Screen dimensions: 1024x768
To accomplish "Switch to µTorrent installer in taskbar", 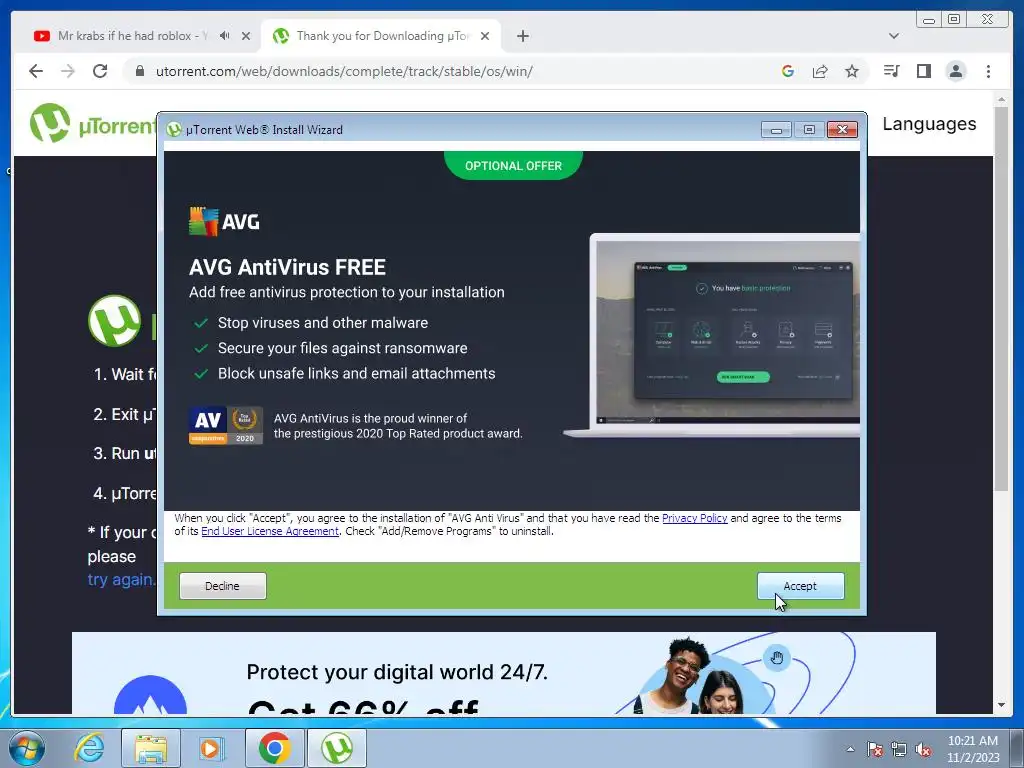I will (336, 748).
